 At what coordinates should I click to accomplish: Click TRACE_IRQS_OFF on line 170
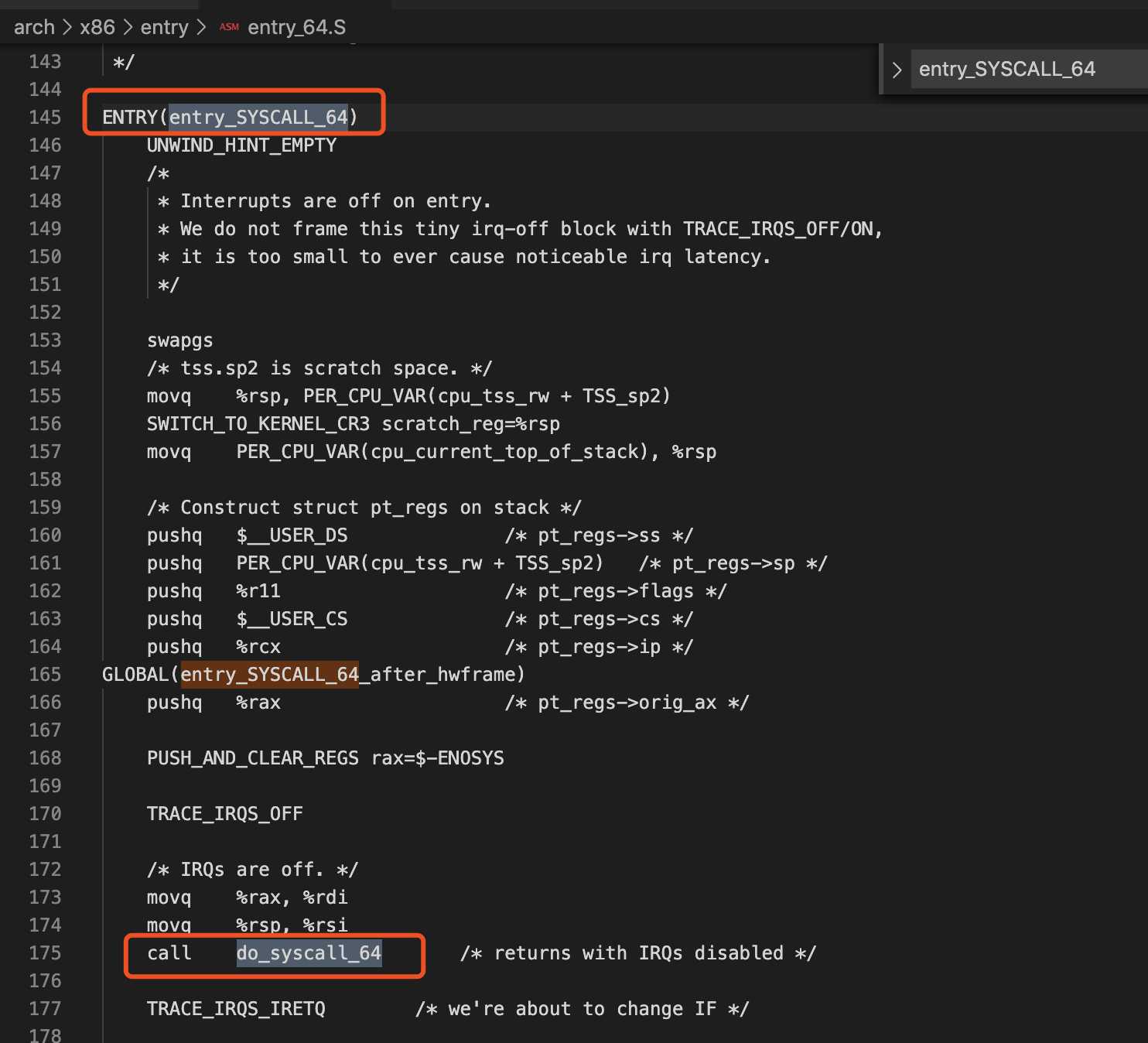click(x=224, y=813)
